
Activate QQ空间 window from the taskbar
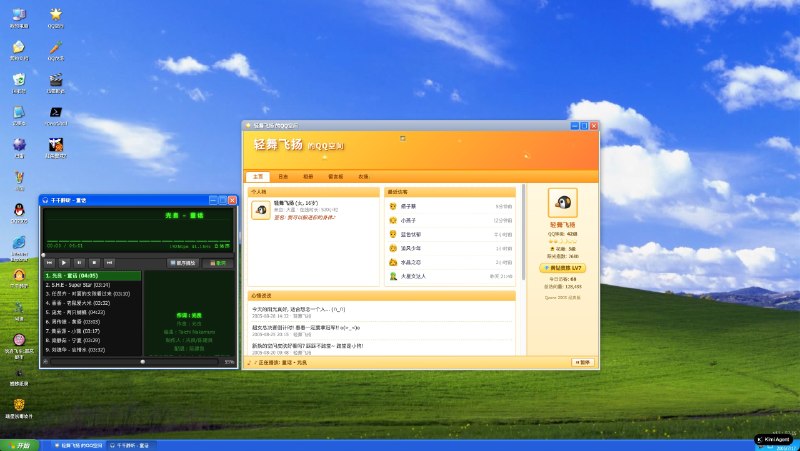[x=79, y=445]
